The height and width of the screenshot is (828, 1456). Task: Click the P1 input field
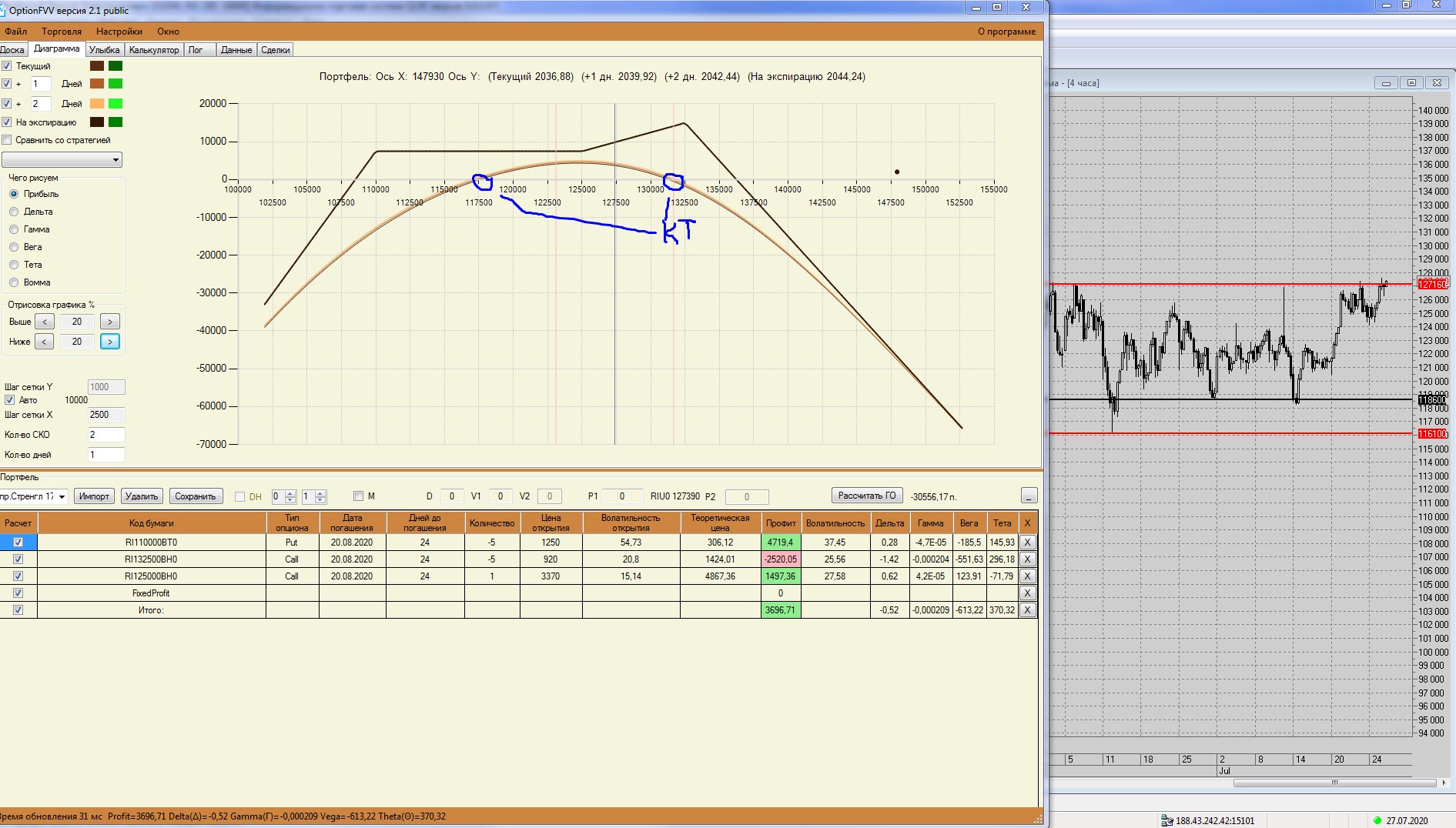click(x=622, y=496)
